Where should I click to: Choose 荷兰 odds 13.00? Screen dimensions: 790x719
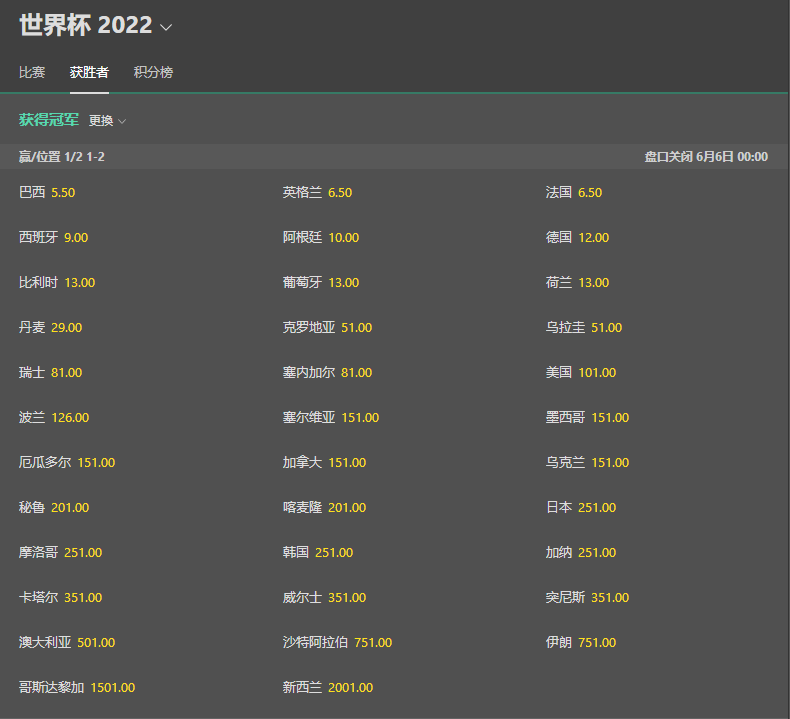(x=577, y=282)
